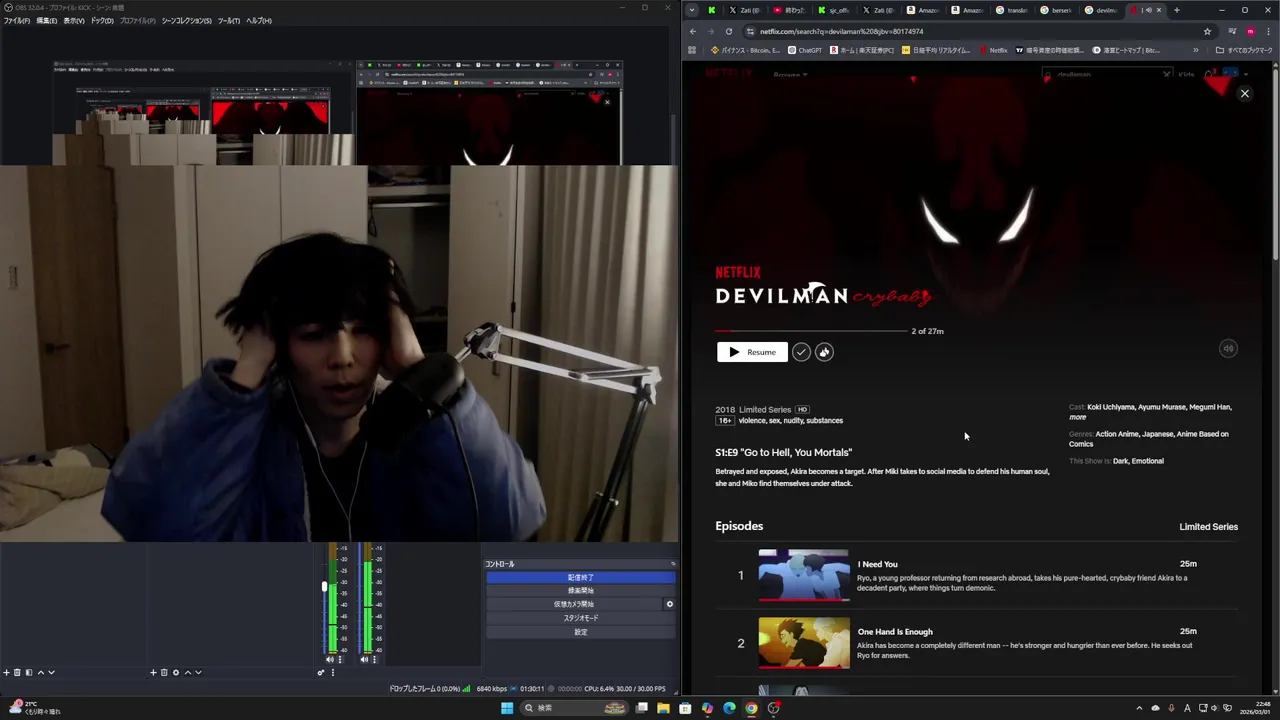Click the Resume play button on Netflix
The width and height of the screenshot is (1280, 720).
pos(752,352)
